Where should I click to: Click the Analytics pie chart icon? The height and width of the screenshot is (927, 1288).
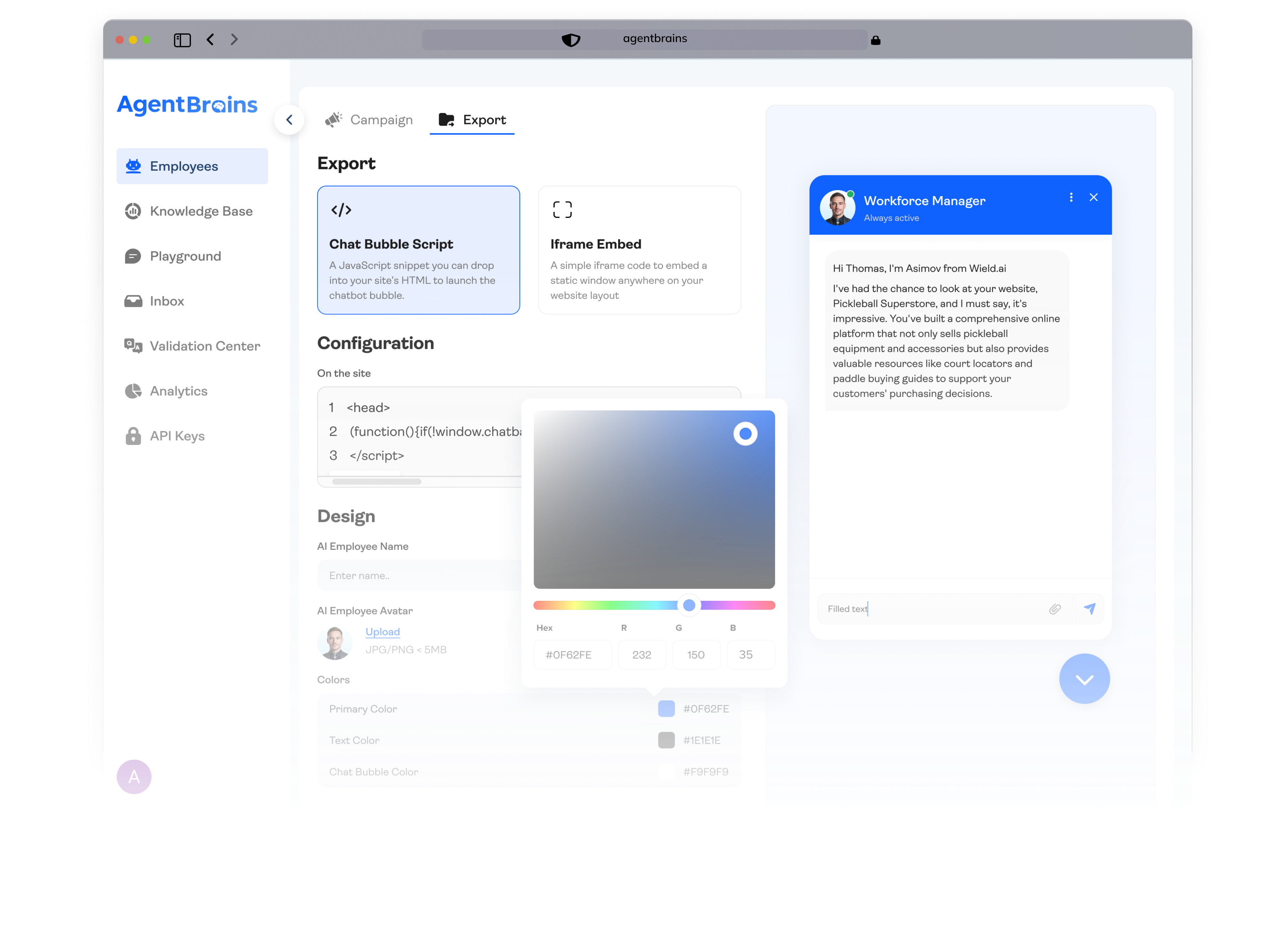[x=133, y=391]
